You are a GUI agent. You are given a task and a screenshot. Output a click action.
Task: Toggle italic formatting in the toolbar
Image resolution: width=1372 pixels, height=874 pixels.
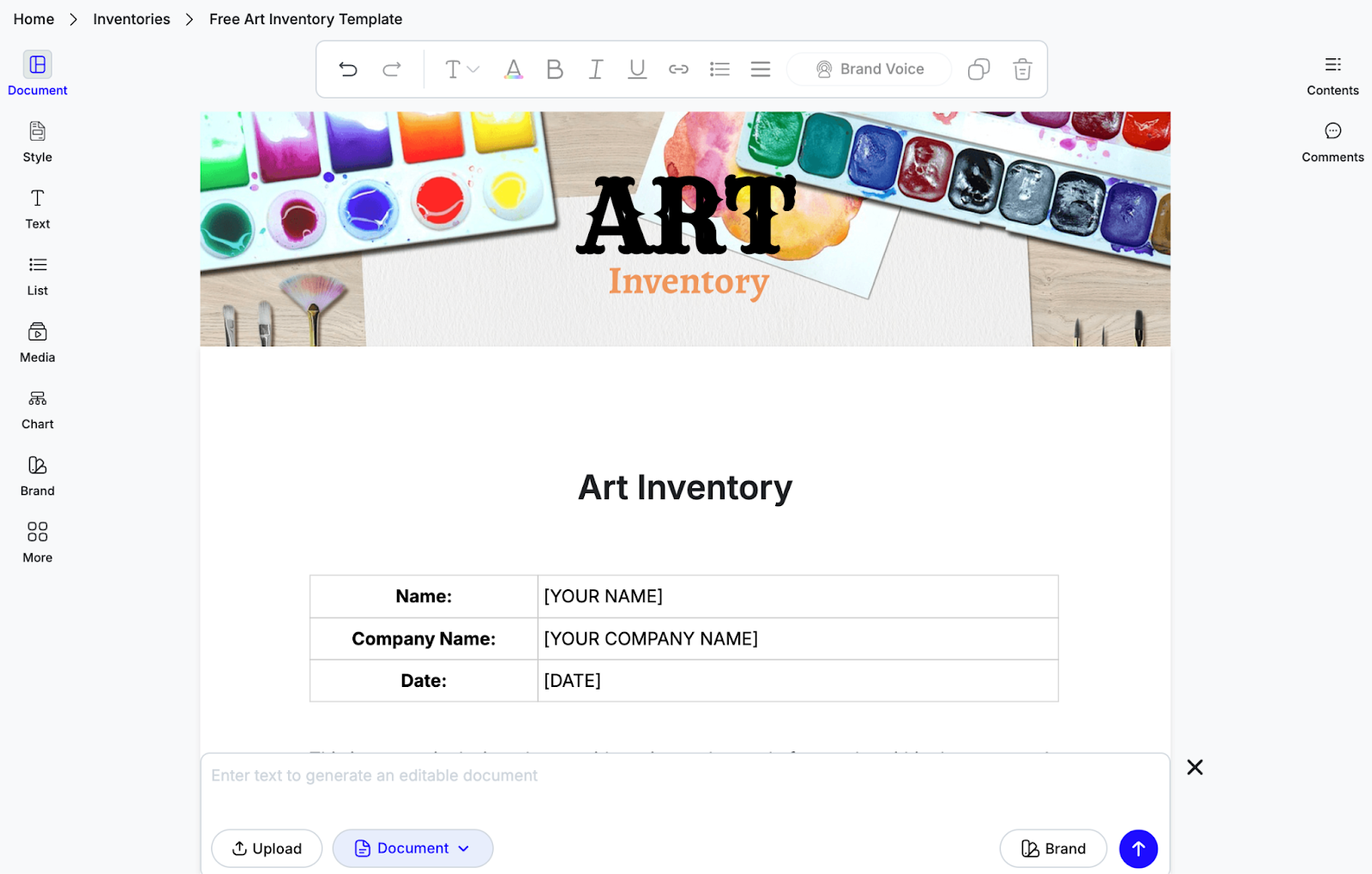click(x=595, y=69)
